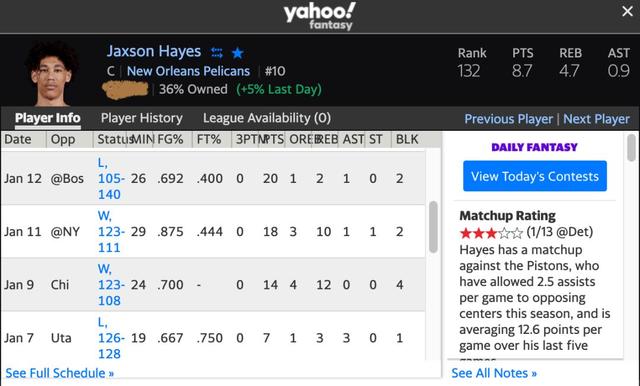640x386 pixels.
Task: Open the Jan 7 Utah loss result link
Action: coord(111,338)
